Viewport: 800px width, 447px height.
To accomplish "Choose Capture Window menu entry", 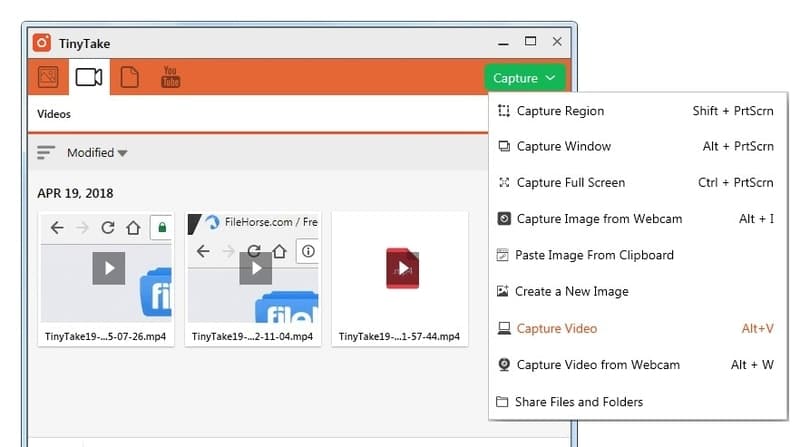I will point(638,146).
